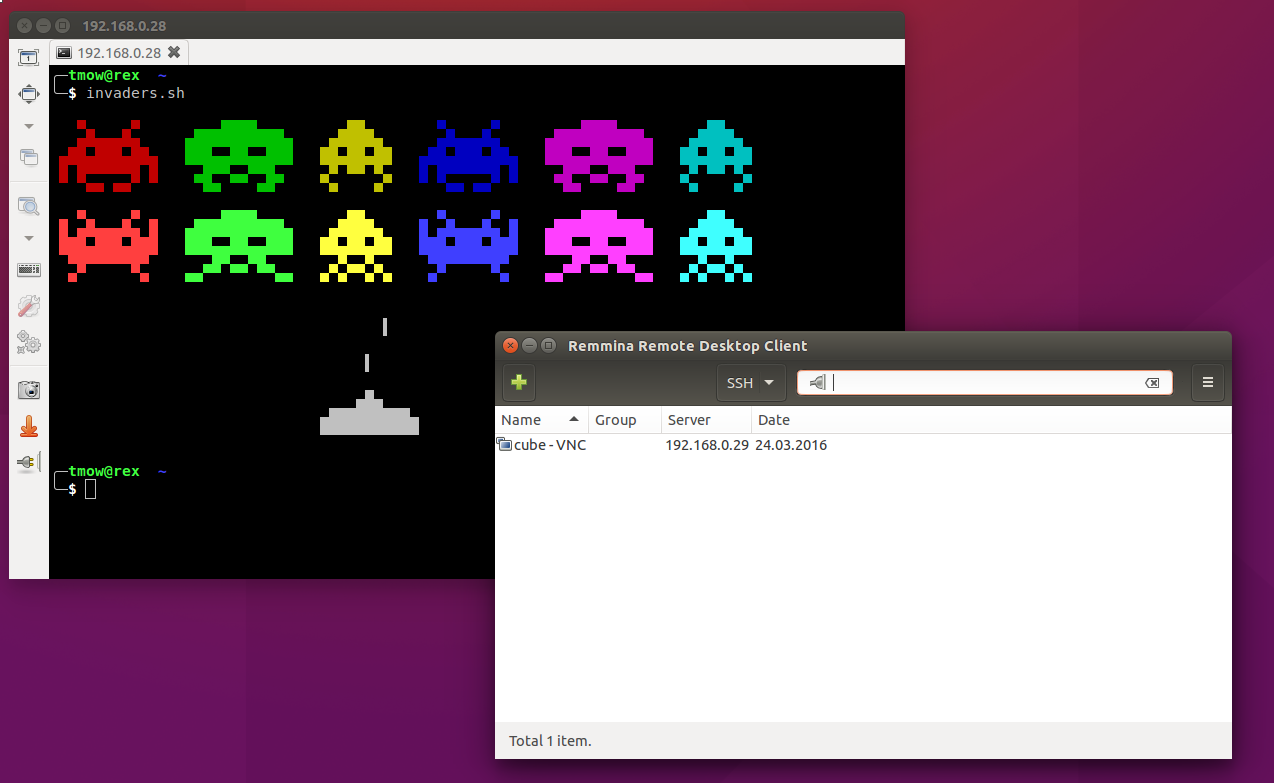Click terminal icon on 192.168.0.28 tab

pyautogui.click(x=64, y=52)
